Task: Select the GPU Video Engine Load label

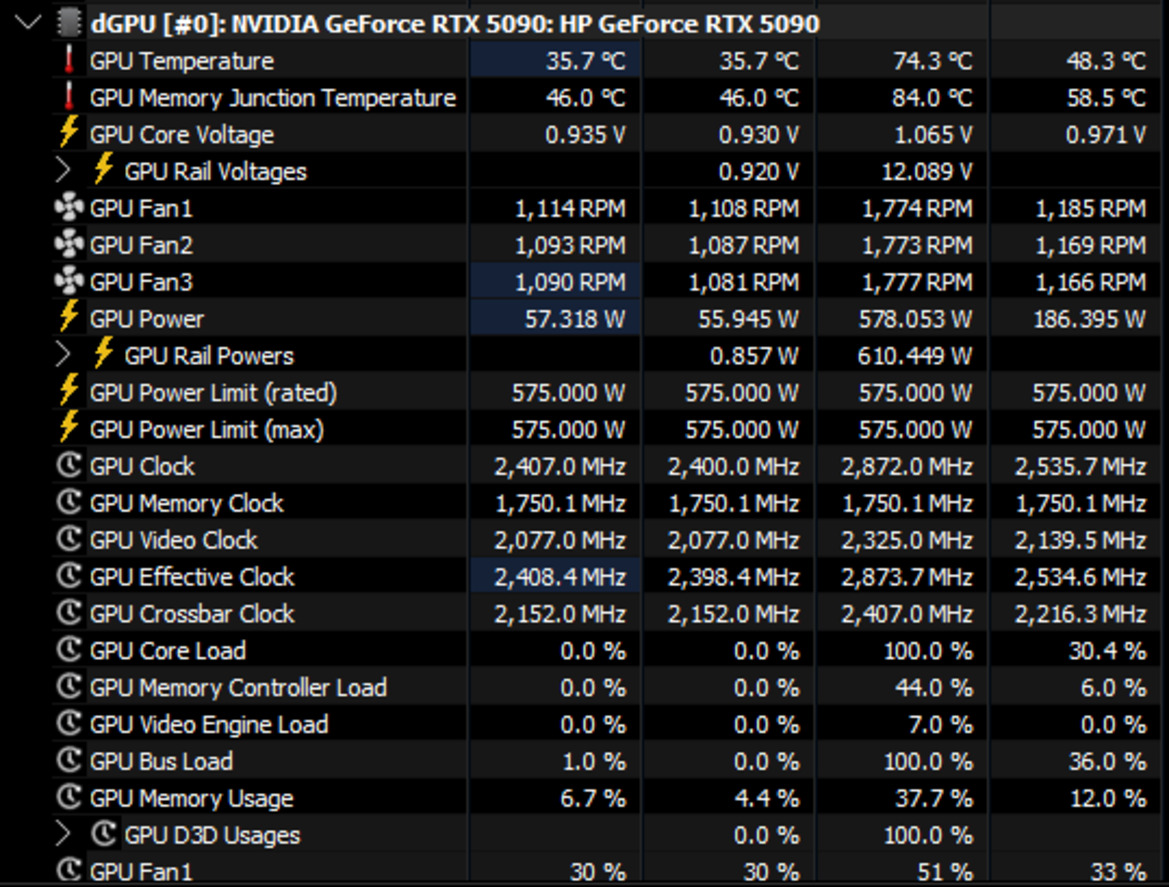Action: pos(209,725)
